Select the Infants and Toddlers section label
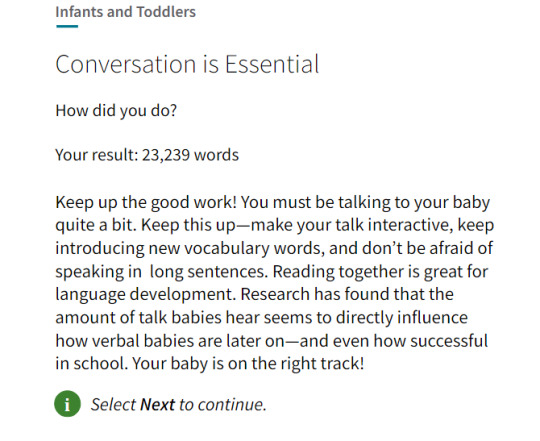Viewport: 540px width, 441px height. pyautogui.click(x=125, y=12)
